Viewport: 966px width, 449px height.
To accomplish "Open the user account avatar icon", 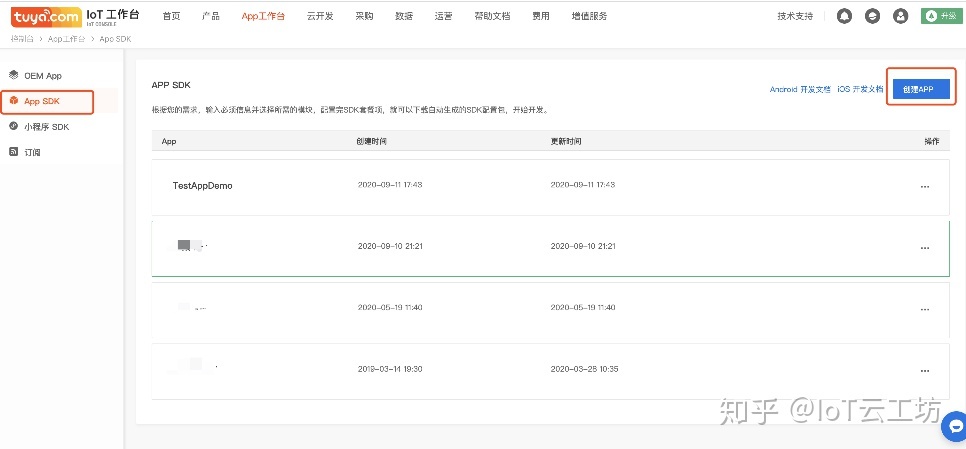I will pyautogui.click(x=900, y=16).
